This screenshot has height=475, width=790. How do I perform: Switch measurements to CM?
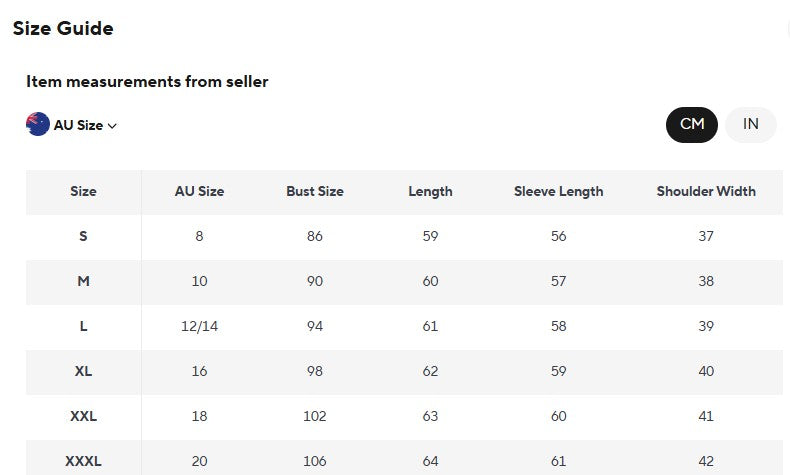coord(692,124)
